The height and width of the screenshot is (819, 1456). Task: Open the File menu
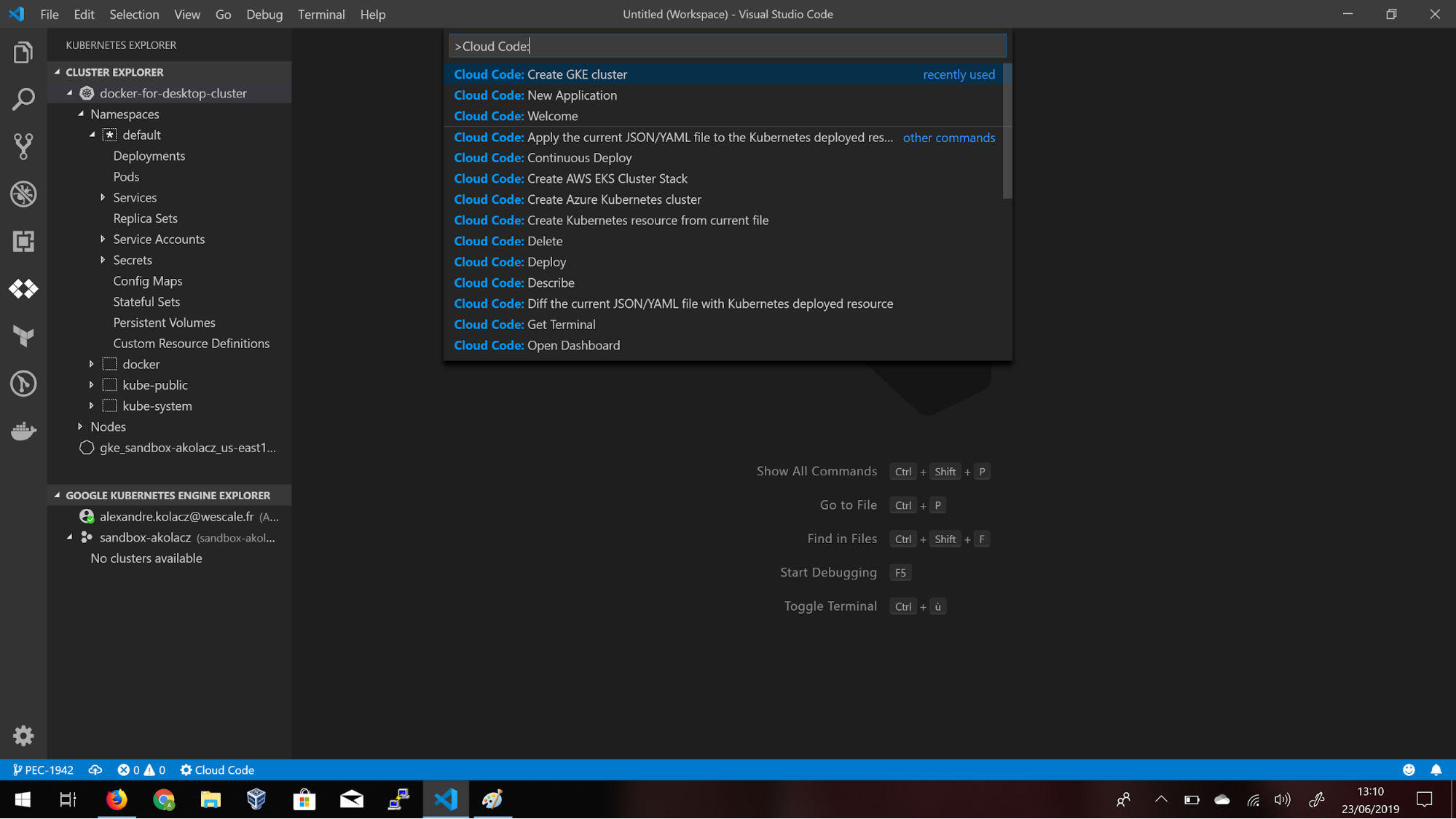click(50, 15)
